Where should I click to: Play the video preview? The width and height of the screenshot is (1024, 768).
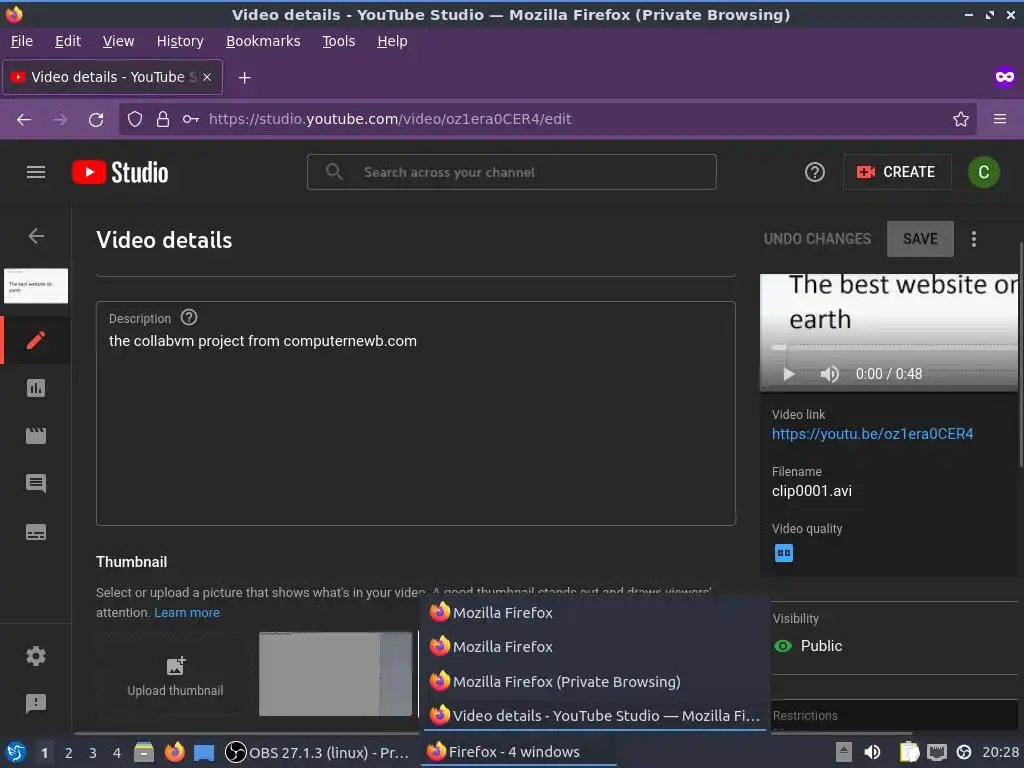tap(788, 374)
